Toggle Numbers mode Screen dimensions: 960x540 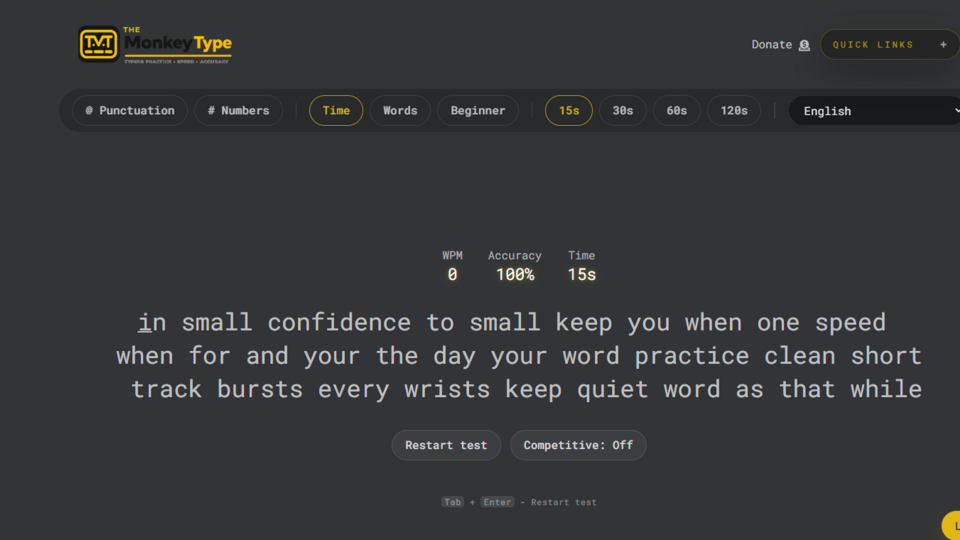[x=238, y=110]
